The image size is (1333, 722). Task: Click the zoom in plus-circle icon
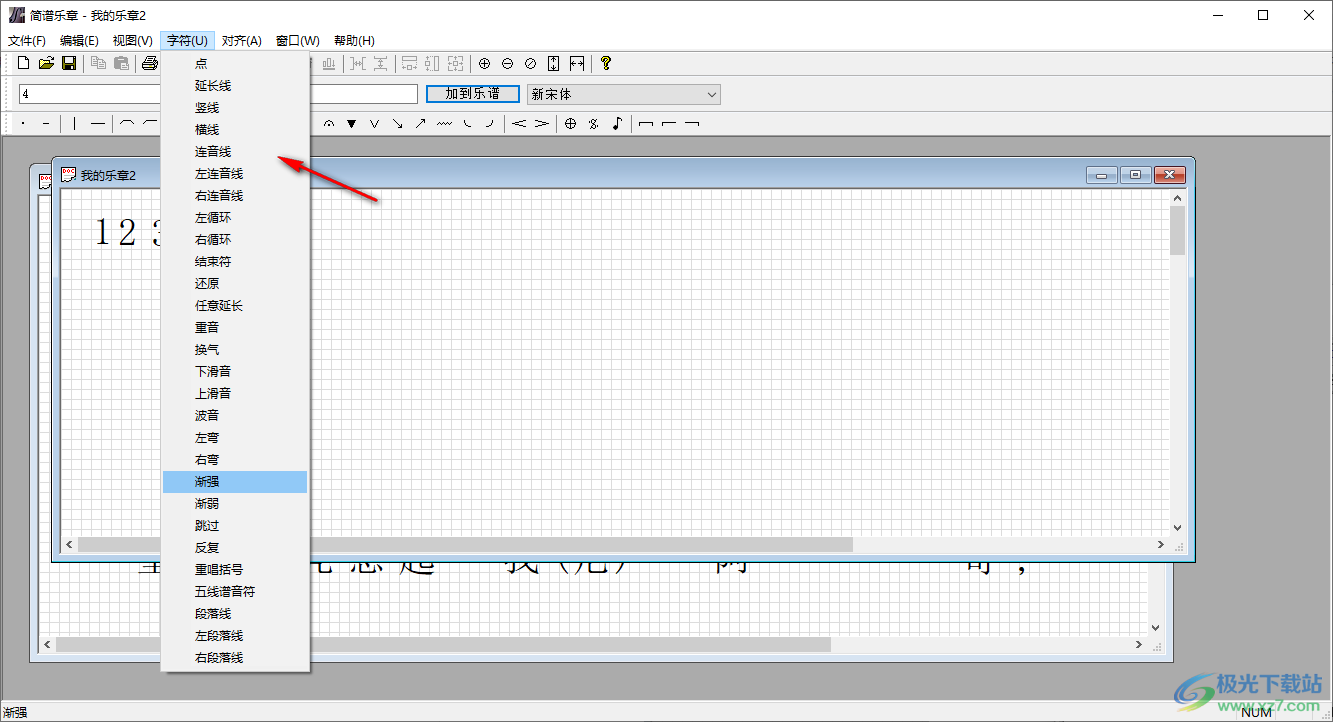point(485,64)
